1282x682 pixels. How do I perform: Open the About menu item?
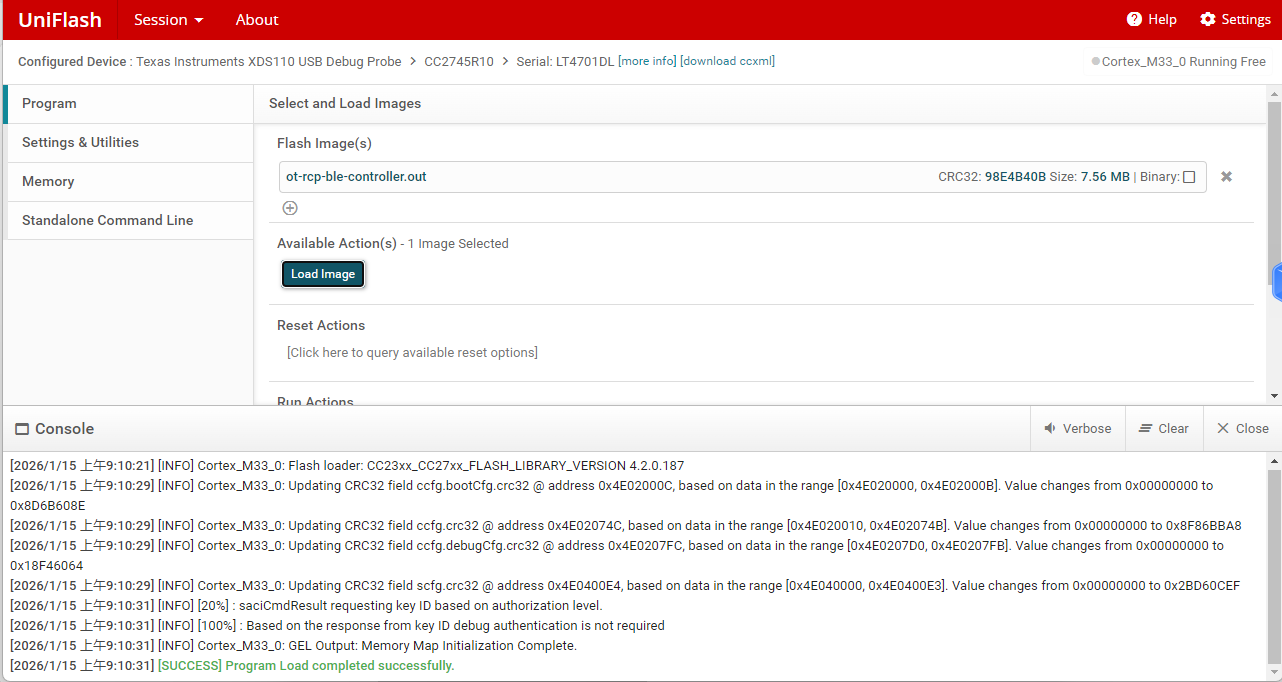pyautogui.click(x=257, y=20)
